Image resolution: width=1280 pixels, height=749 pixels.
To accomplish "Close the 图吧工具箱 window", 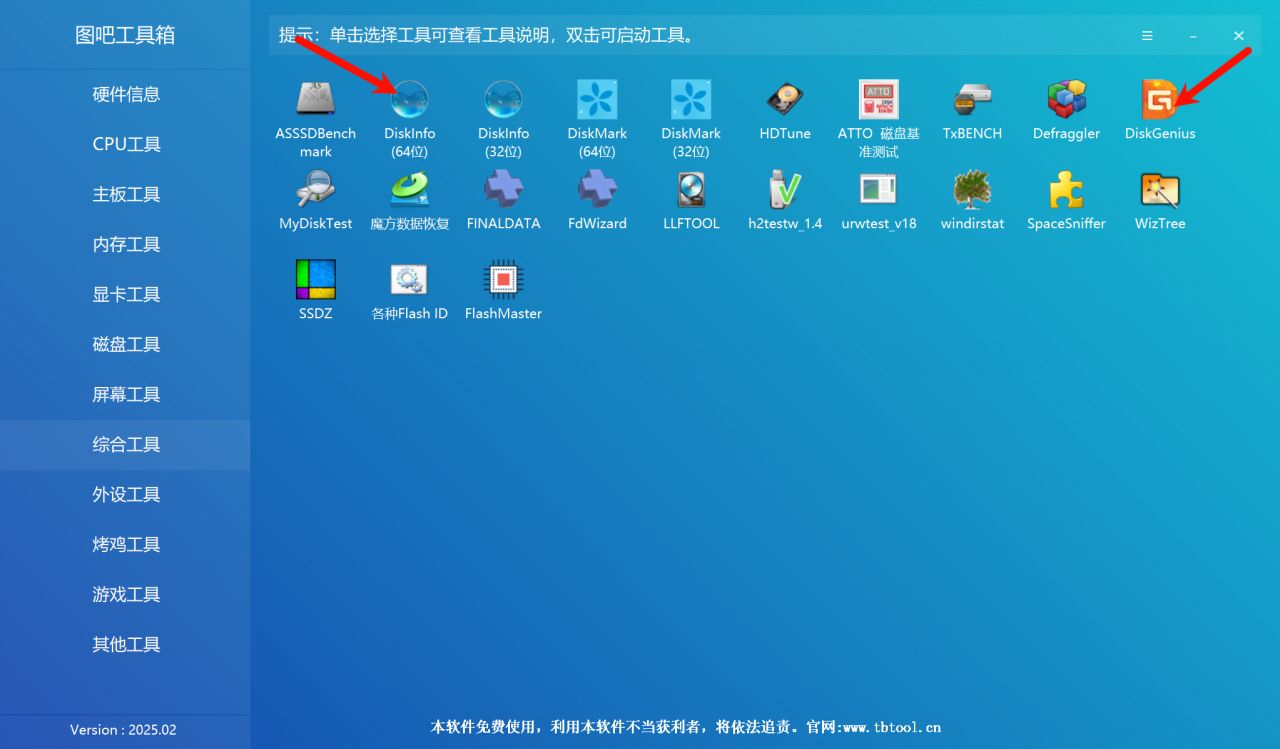I will 1239,36.
